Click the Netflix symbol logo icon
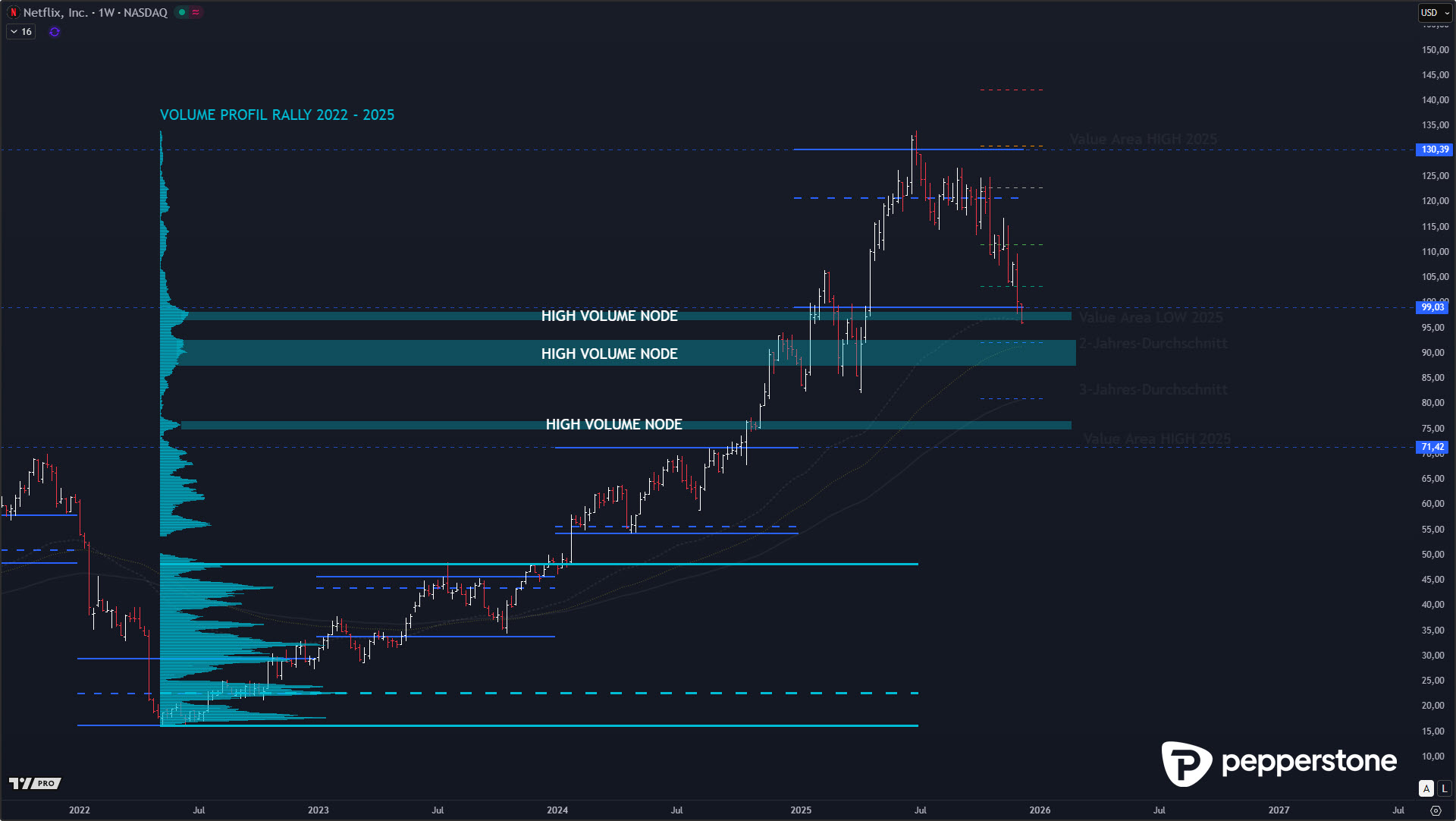 pyautogui.click(x=13, y=12)
